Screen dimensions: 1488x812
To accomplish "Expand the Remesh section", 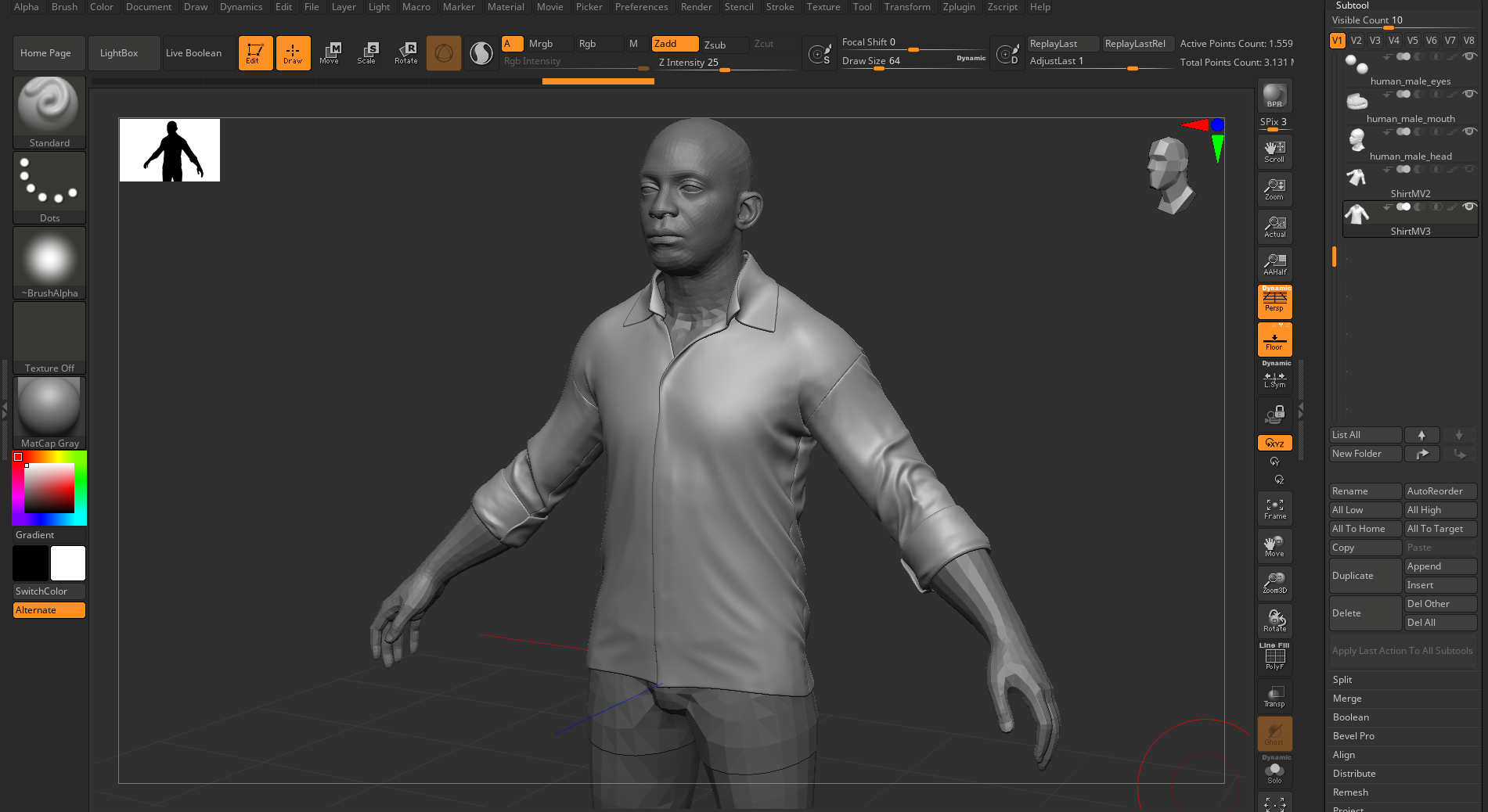I will [1350, 792].
